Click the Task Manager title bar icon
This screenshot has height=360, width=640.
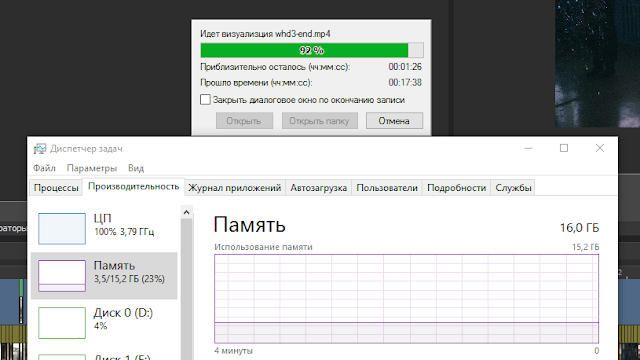(x=40, y=149)
